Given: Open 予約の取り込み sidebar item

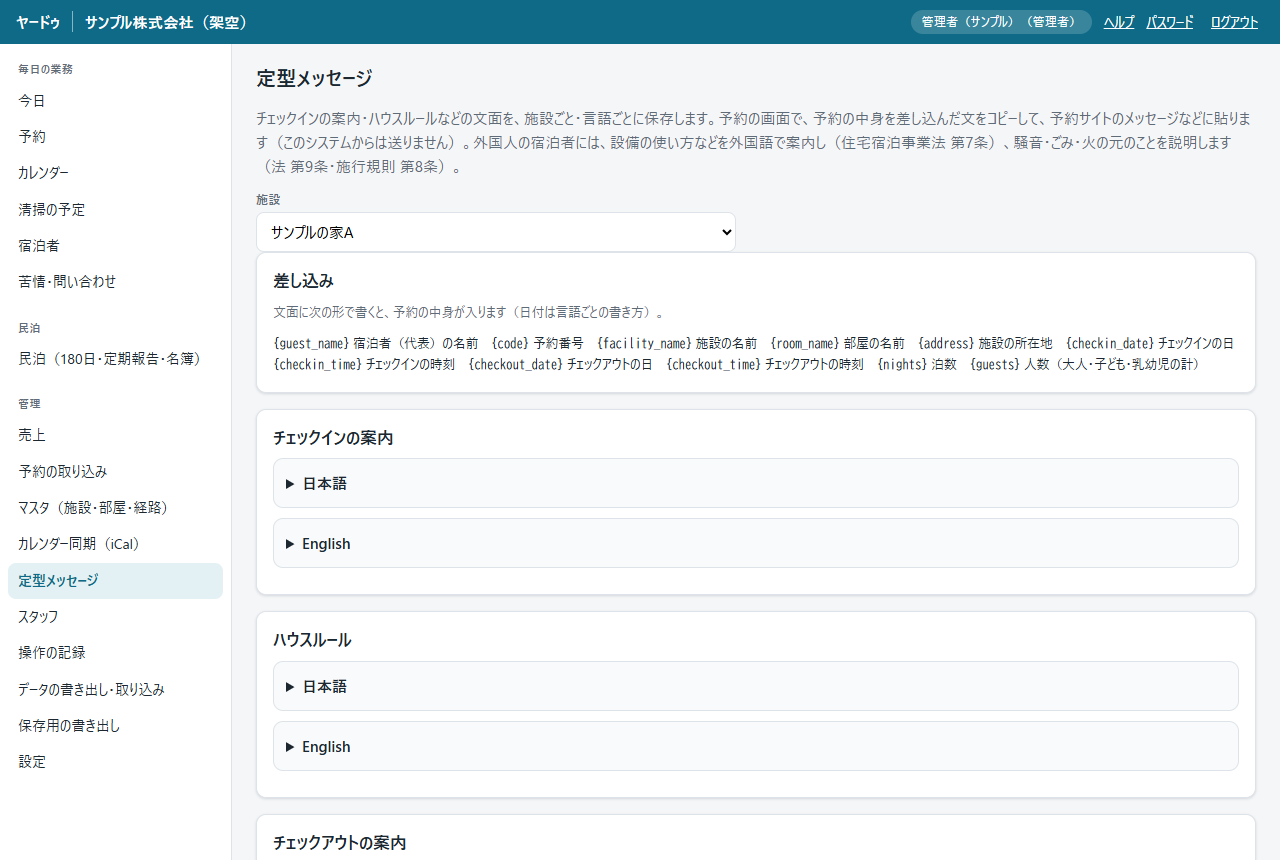Looking at the screenshot, I should (x=115, y=472).
